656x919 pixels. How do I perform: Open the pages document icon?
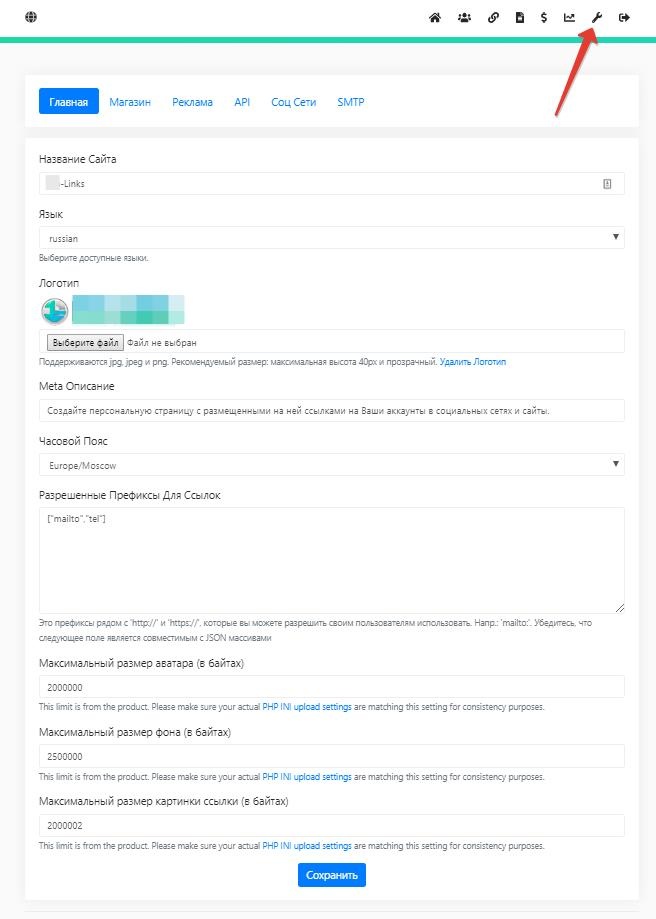click(x=520, y=17)
